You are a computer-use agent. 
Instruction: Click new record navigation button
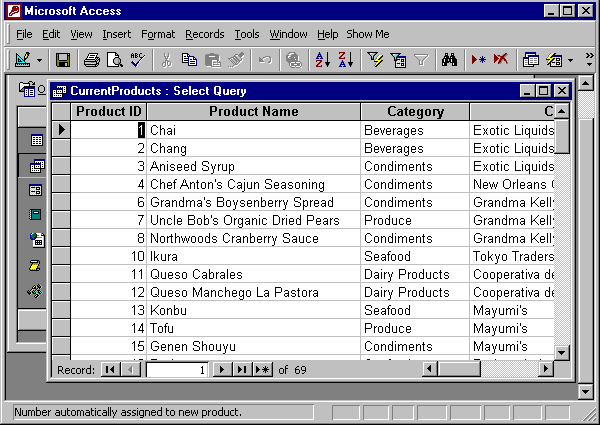tap(262, 370)
